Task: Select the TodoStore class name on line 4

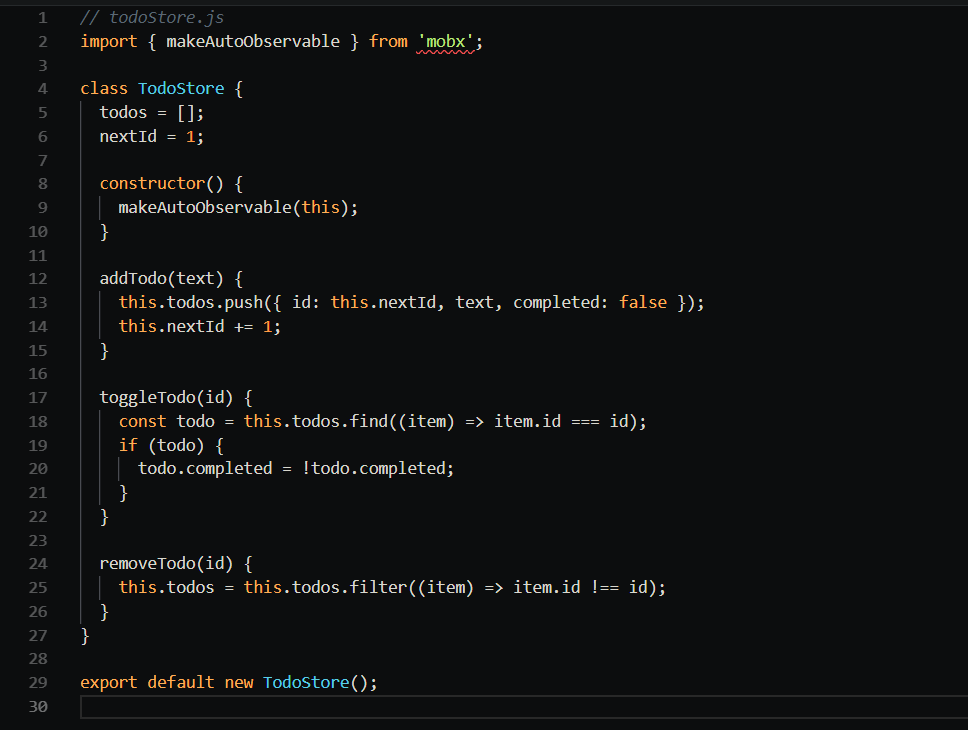Action: pos(181,88)
